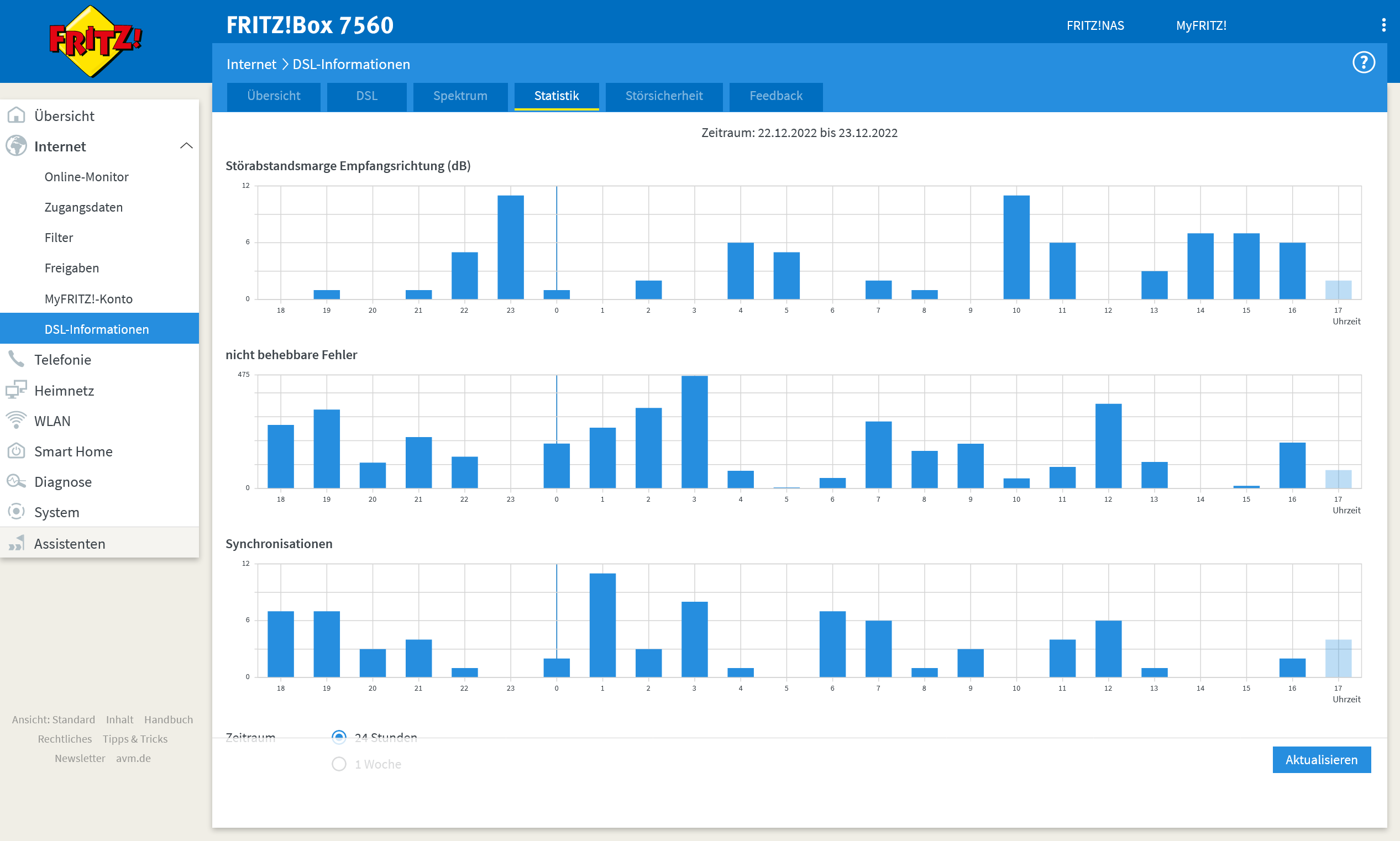Click the tallest bar in Fehler chart
Viewport: 1400px width, 841px height.
pyautogui.click(x=694, y=432)
